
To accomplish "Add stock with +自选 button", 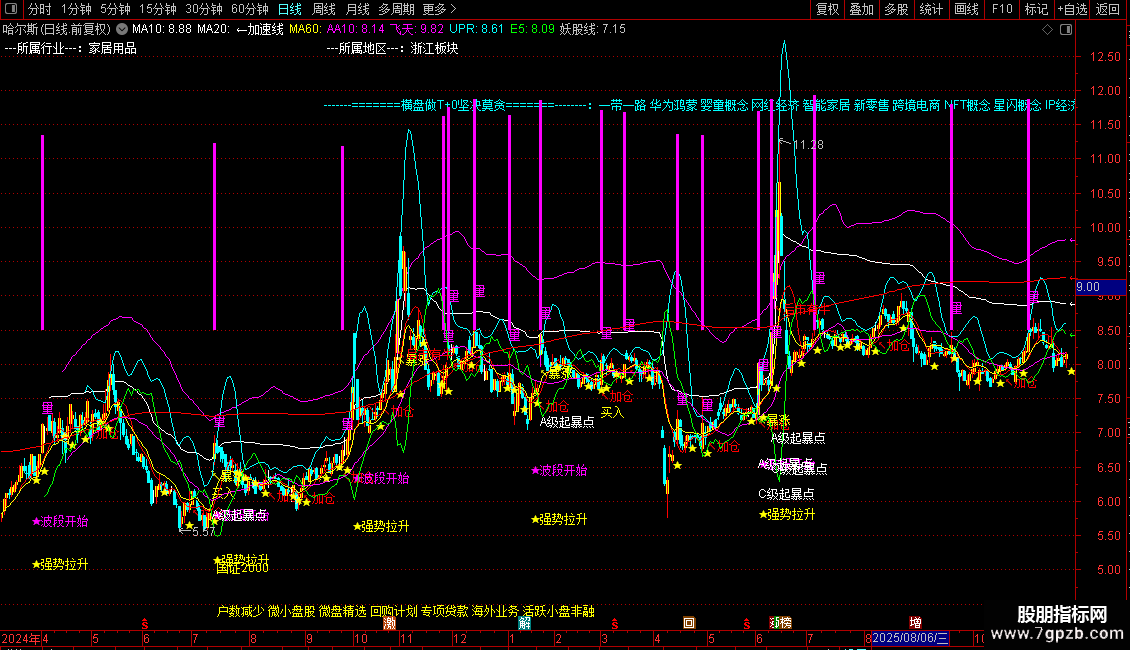I will coord(1072,9).
